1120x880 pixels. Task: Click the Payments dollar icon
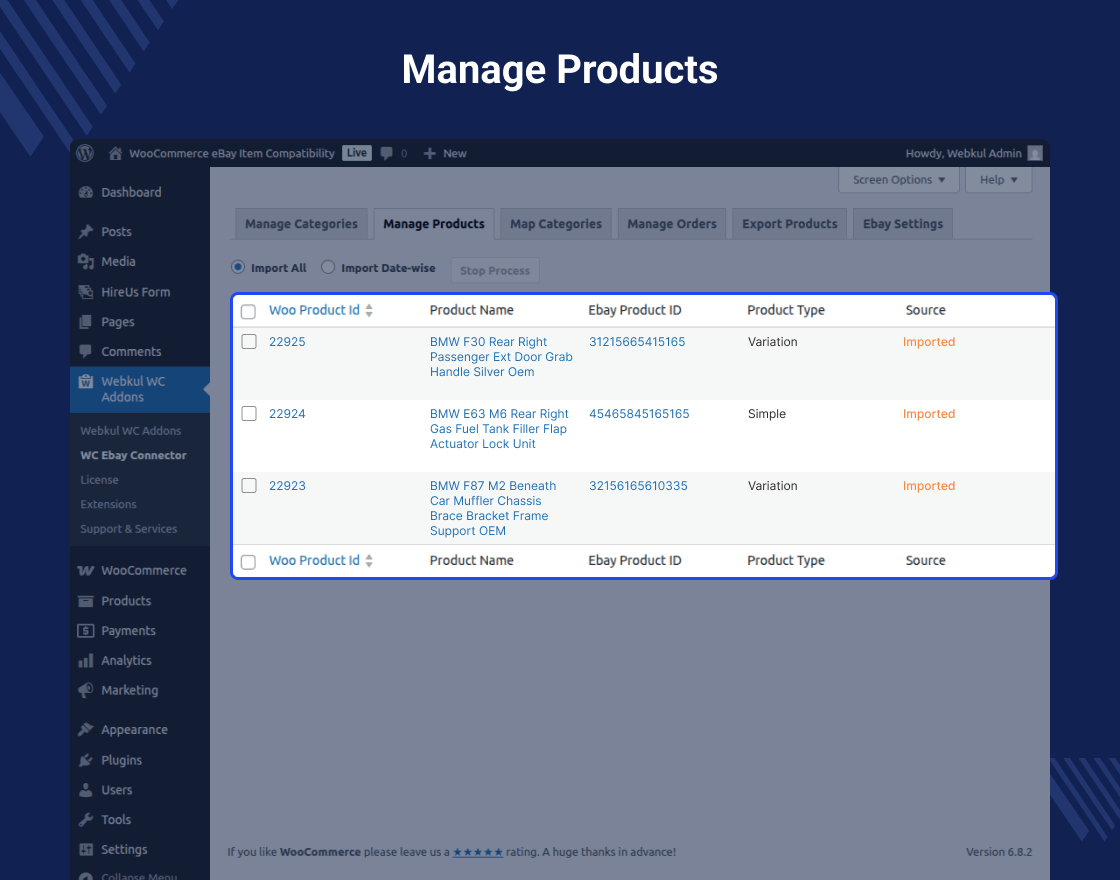coord(86,631)
